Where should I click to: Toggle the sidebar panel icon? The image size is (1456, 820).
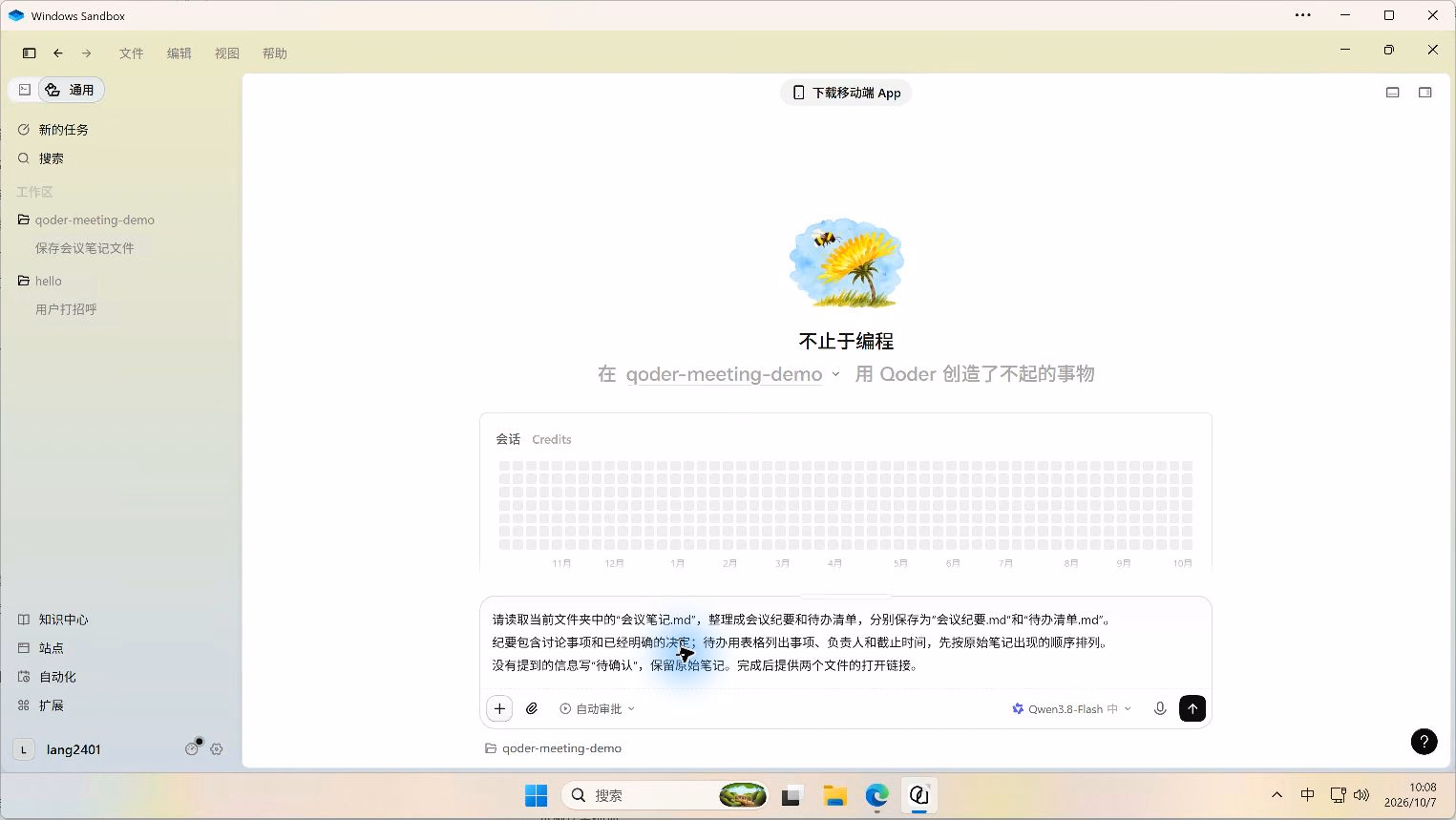pos(29,53)
